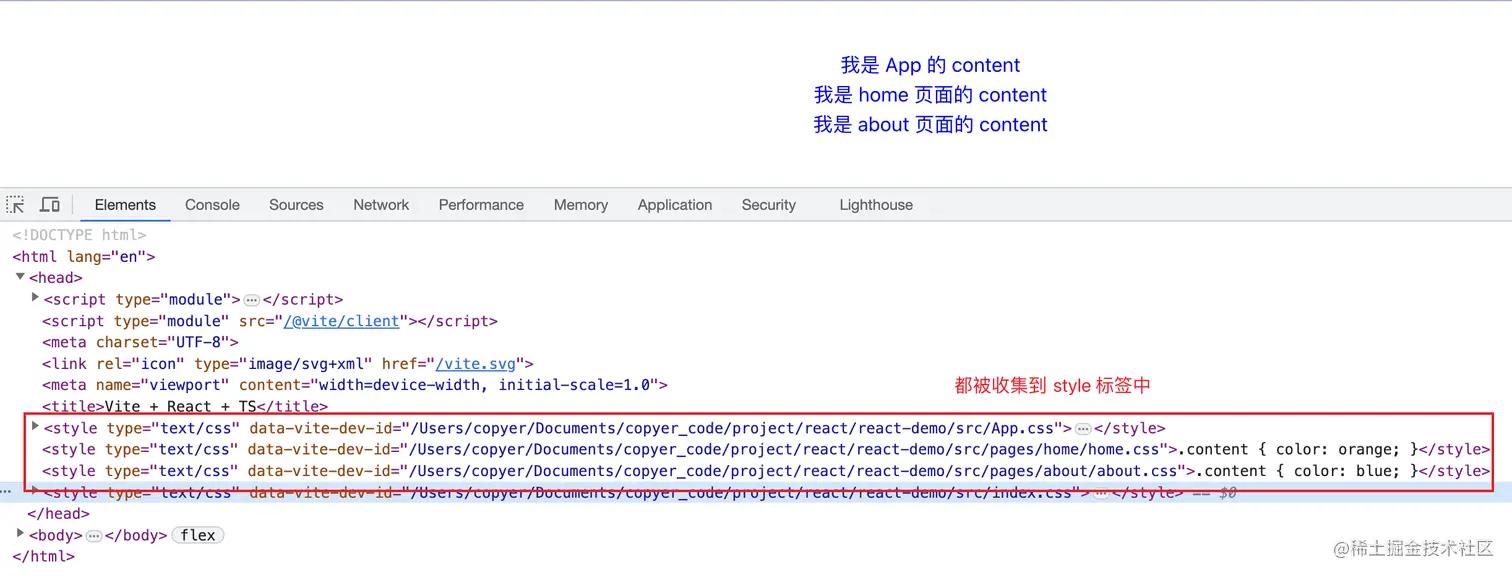Viewport: 1512px width, 577px height.
Task: Open the Application tab
Action: pos(675,205)
